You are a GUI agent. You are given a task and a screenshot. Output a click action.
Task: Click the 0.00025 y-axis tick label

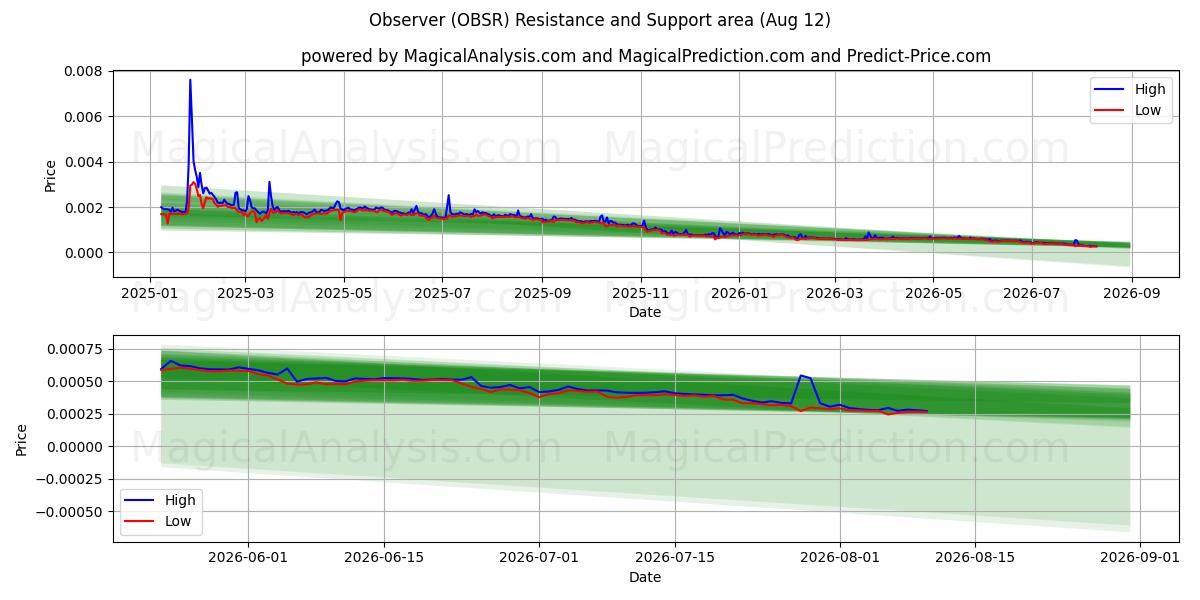point(77,415)
